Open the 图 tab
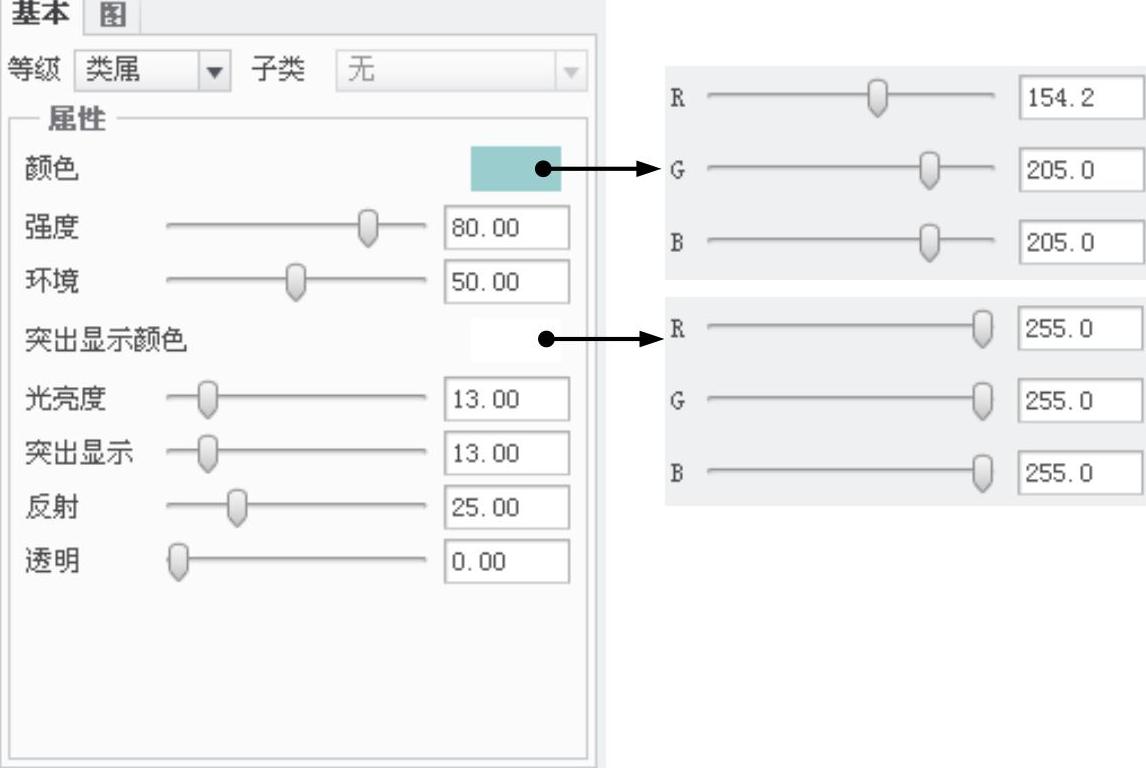Screen dimensions: 1146x768 coord(112,15)
